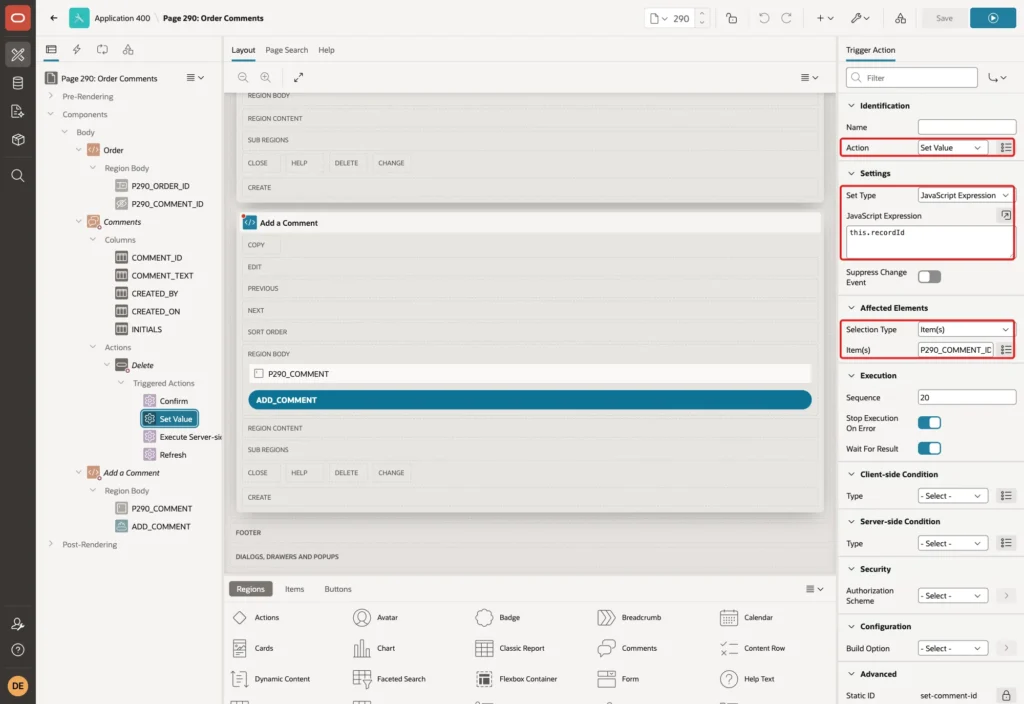Open SQL Workshop database icon in sidebar
Screen dimensions: 1024x704
point(18,83)
